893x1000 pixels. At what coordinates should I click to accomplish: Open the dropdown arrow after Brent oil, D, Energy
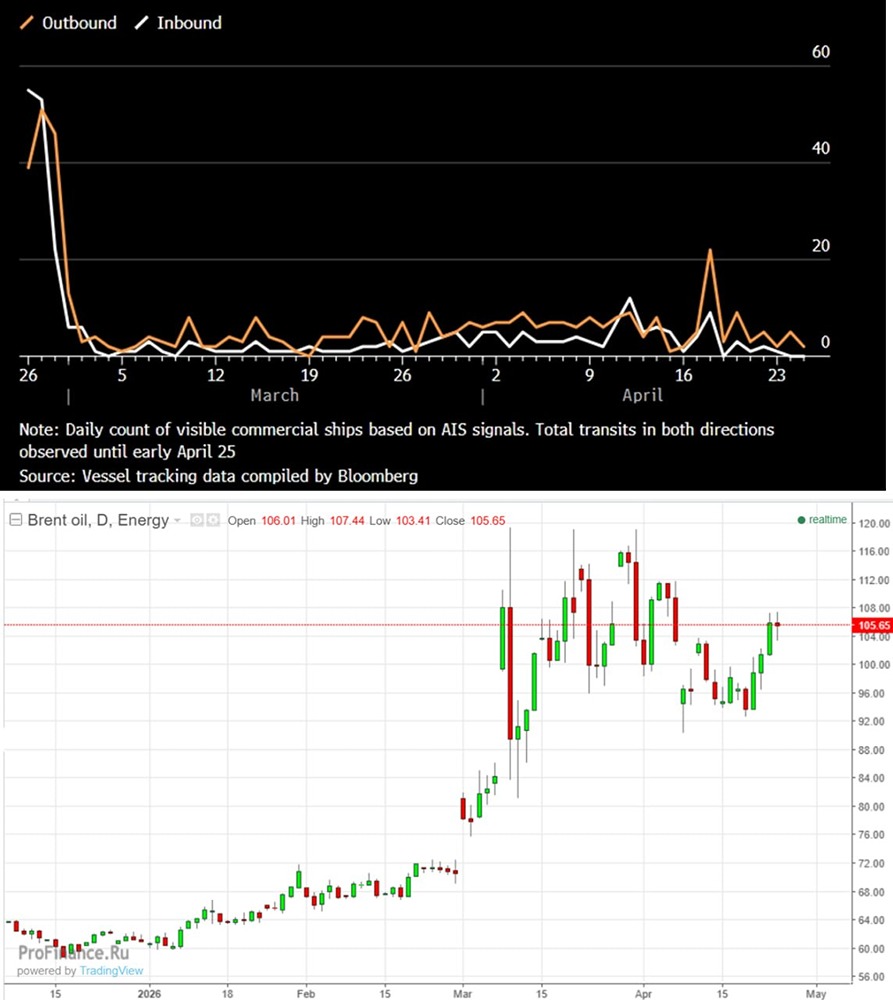click(177, 520)
